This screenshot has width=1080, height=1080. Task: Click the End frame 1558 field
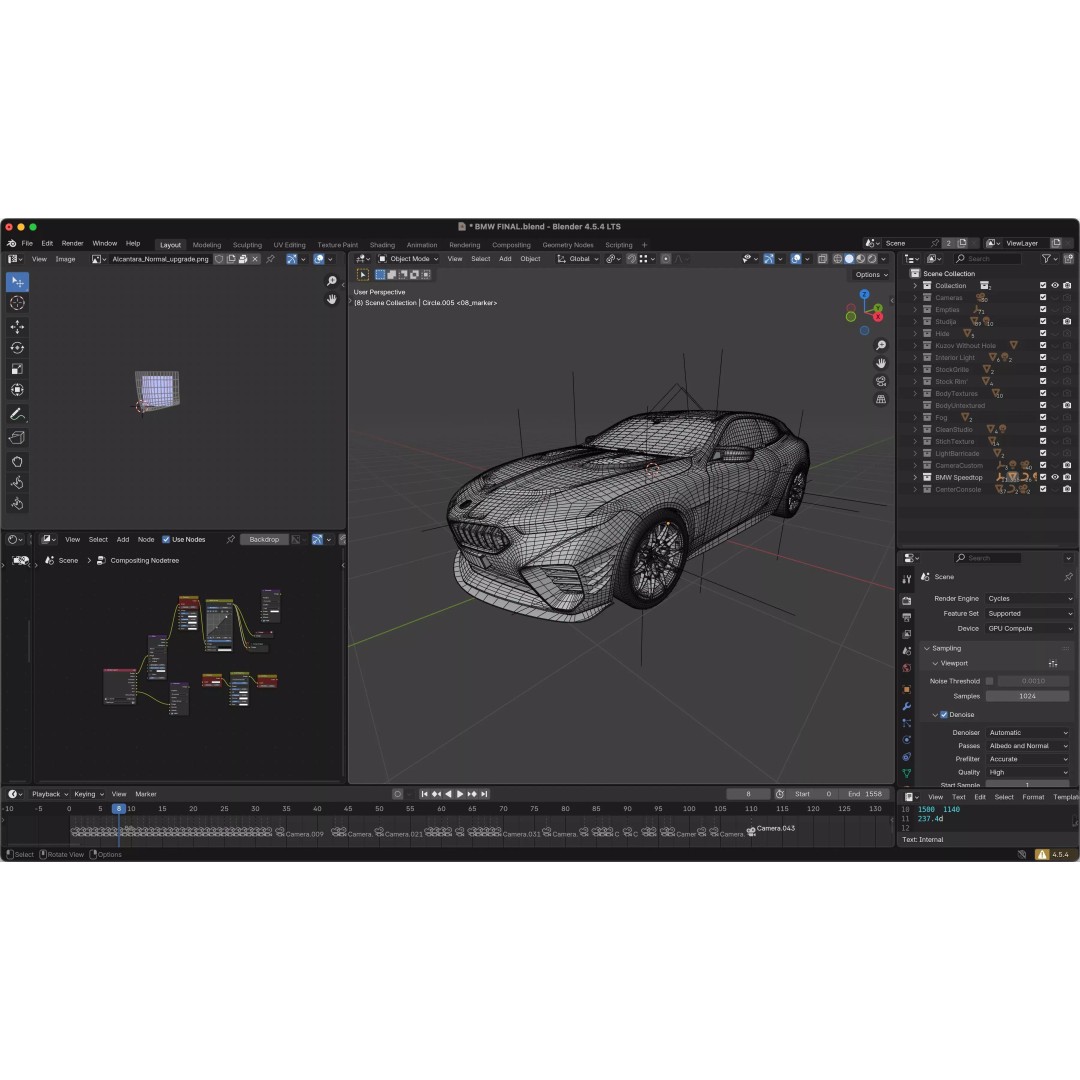coord(865,794)
